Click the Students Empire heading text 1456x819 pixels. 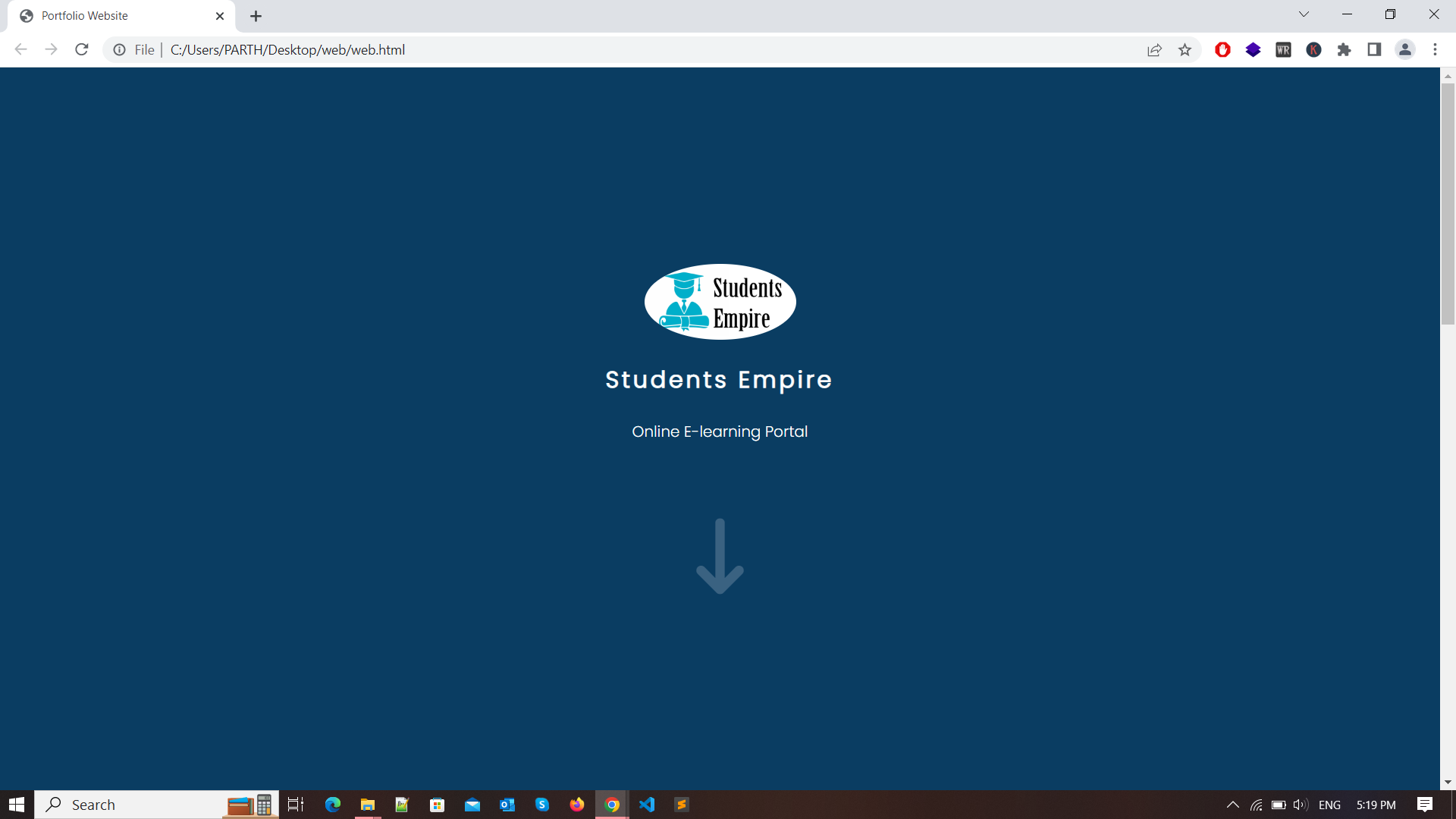[718, 380]
